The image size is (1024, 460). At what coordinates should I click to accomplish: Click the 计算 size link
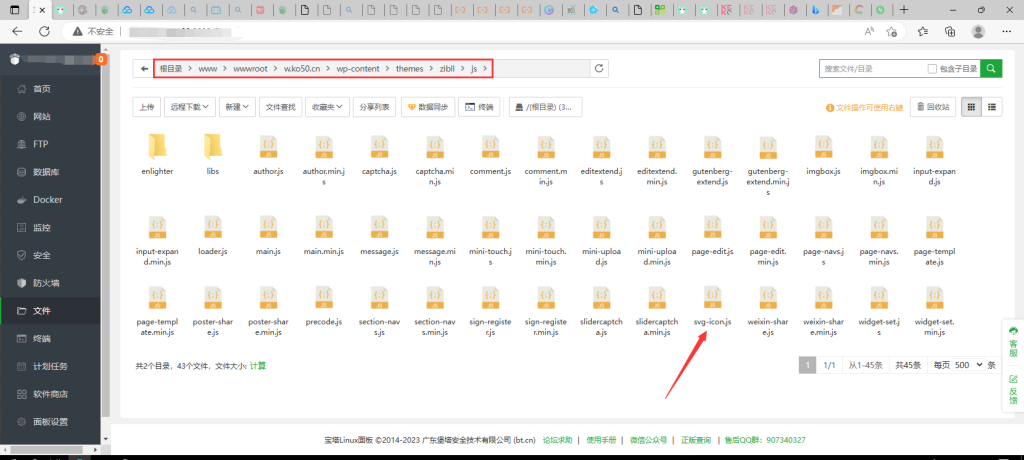tap(258, 366)
